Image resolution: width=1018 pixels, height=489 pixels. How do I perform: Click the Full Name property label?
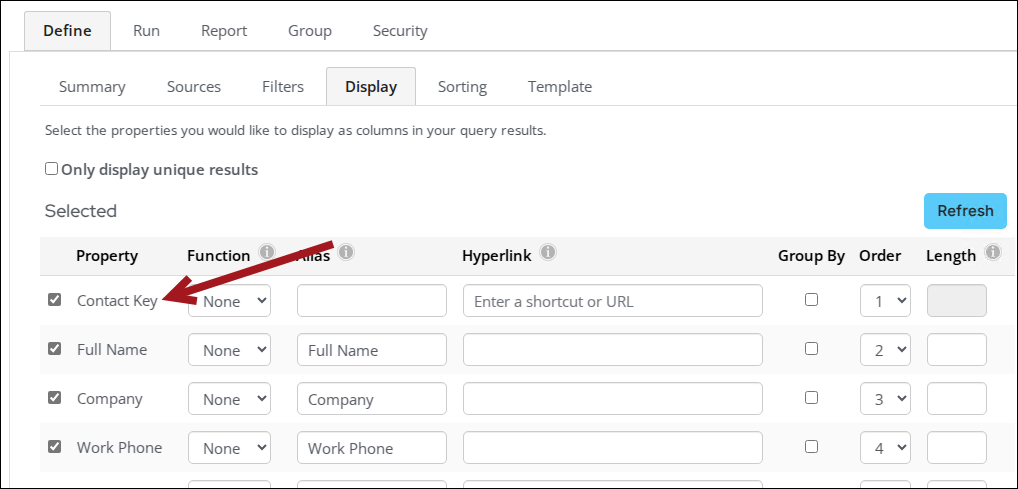tap(112, 349)
